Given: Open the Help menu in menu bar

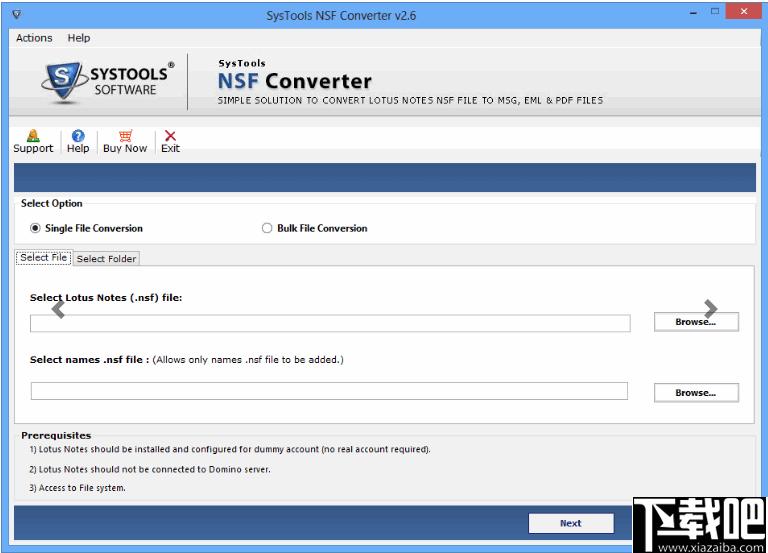Looking at the screenshot, I should 79,38.
